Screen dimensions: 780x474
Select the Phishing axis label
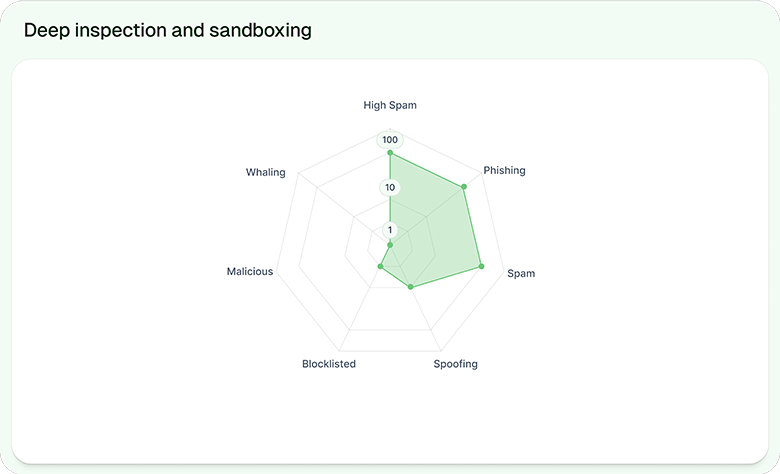504,170
